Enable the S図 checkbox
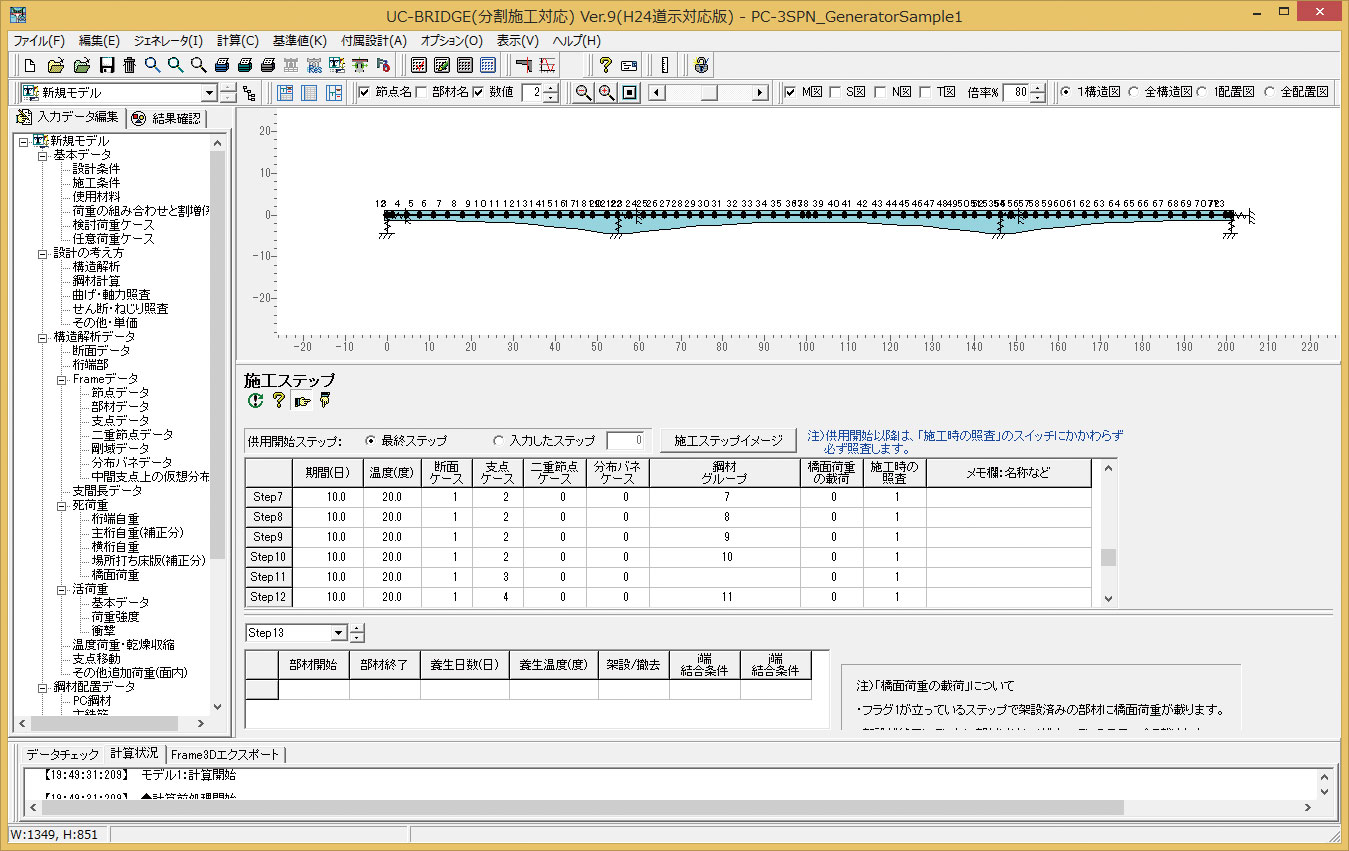Image resolution: width=1349 pixels, height=851 pixels. coord(835,93)
